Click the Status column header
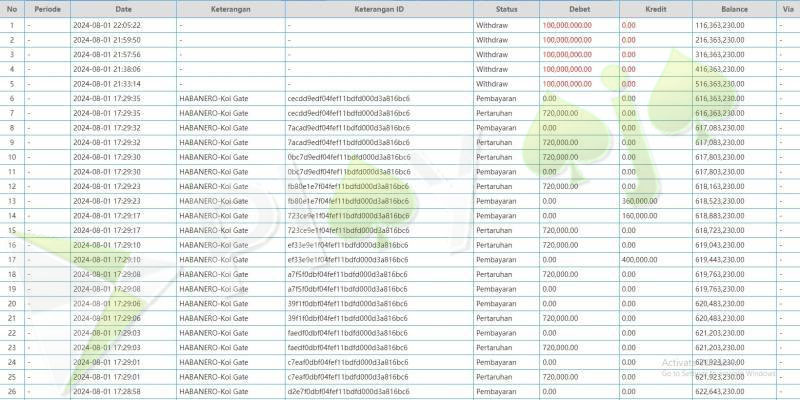The height and width of the screenshot is (400, 800). tap(506, 8)
